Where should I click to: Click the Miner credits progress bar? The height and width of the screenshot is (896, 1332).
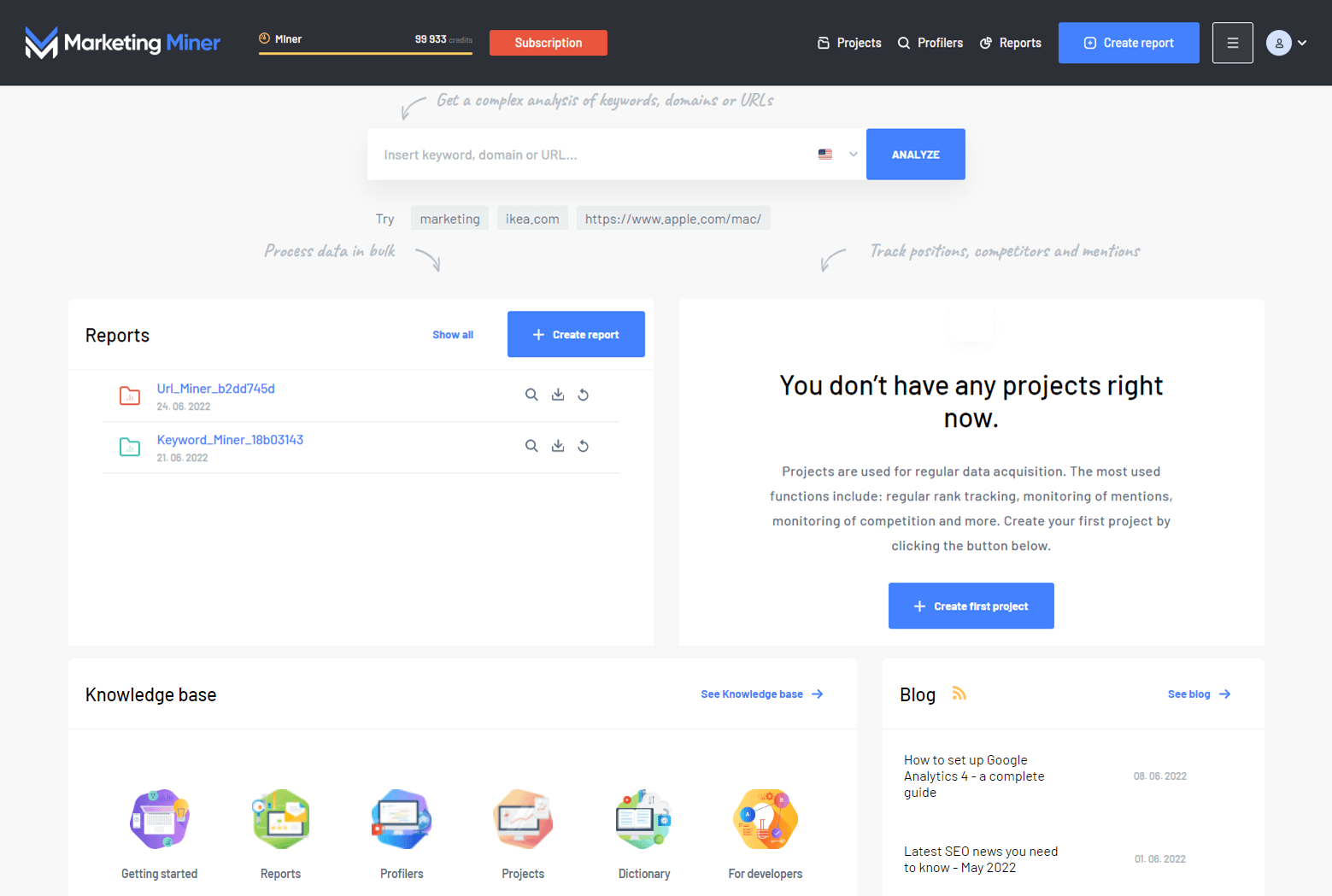coord(366,53)
